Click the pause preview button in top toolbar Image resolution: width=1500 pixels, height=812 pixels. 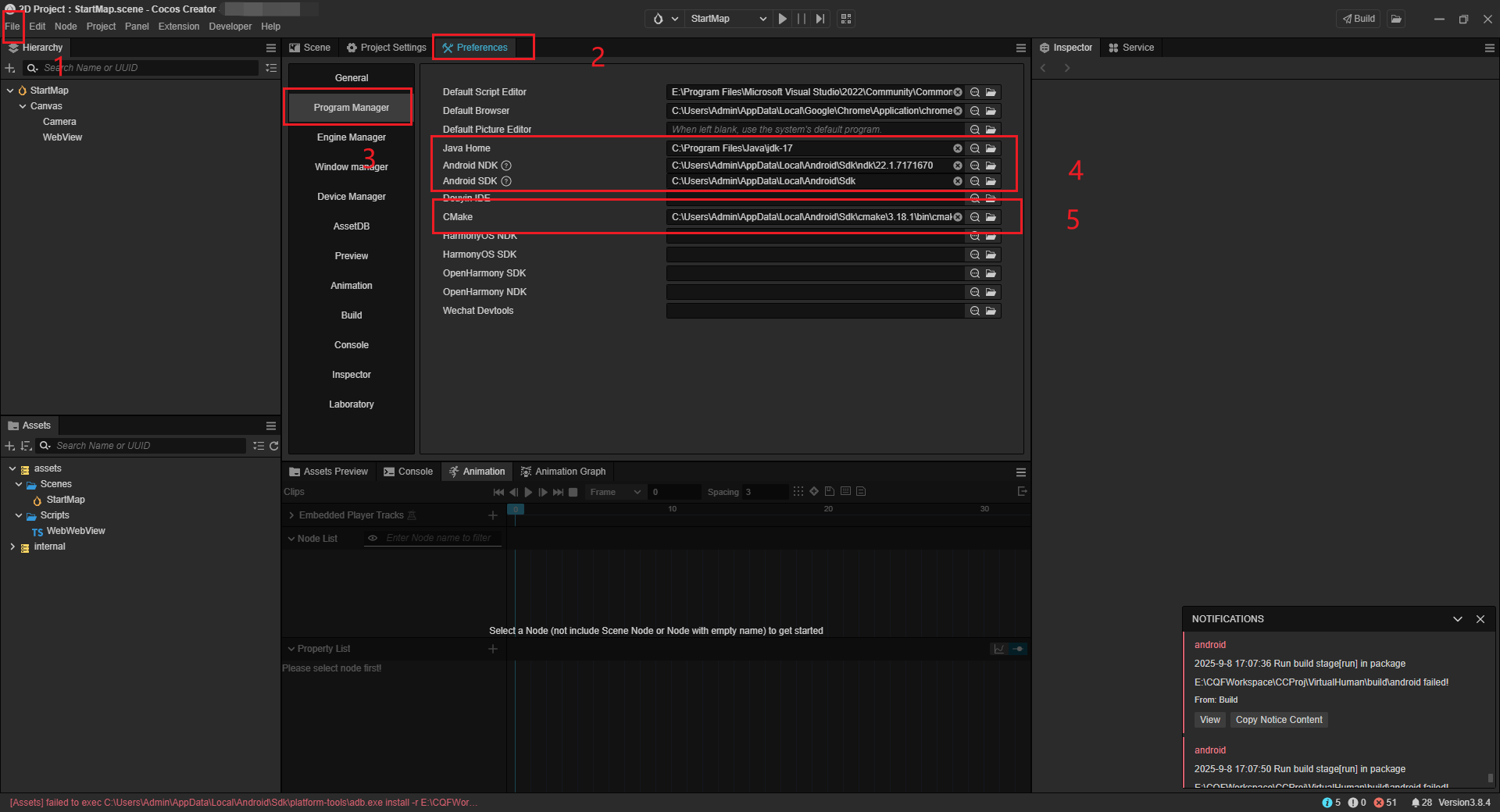tap(802, 19)
